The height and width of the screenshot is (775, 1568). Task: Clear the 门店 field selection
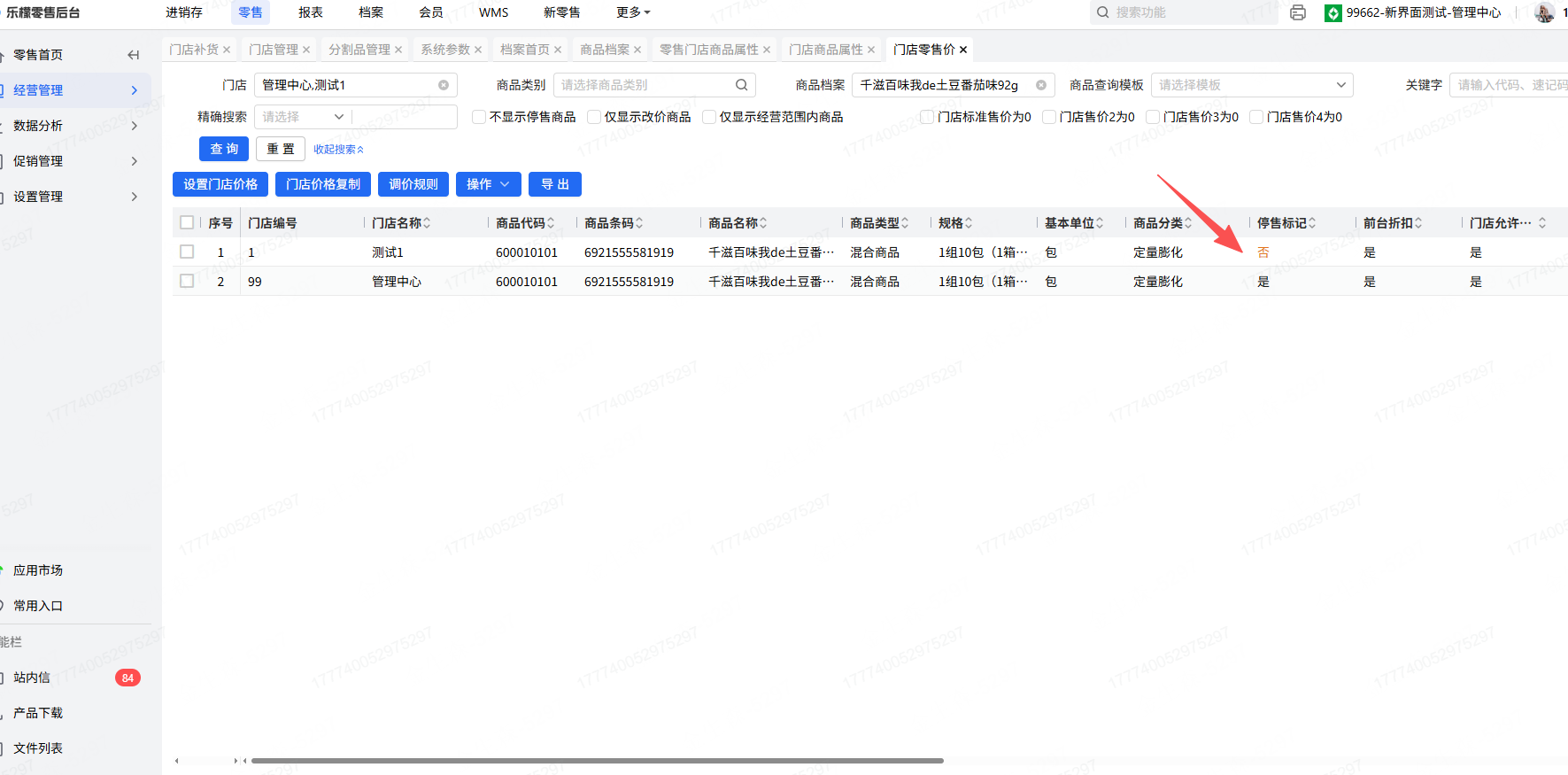click(444, 85)
